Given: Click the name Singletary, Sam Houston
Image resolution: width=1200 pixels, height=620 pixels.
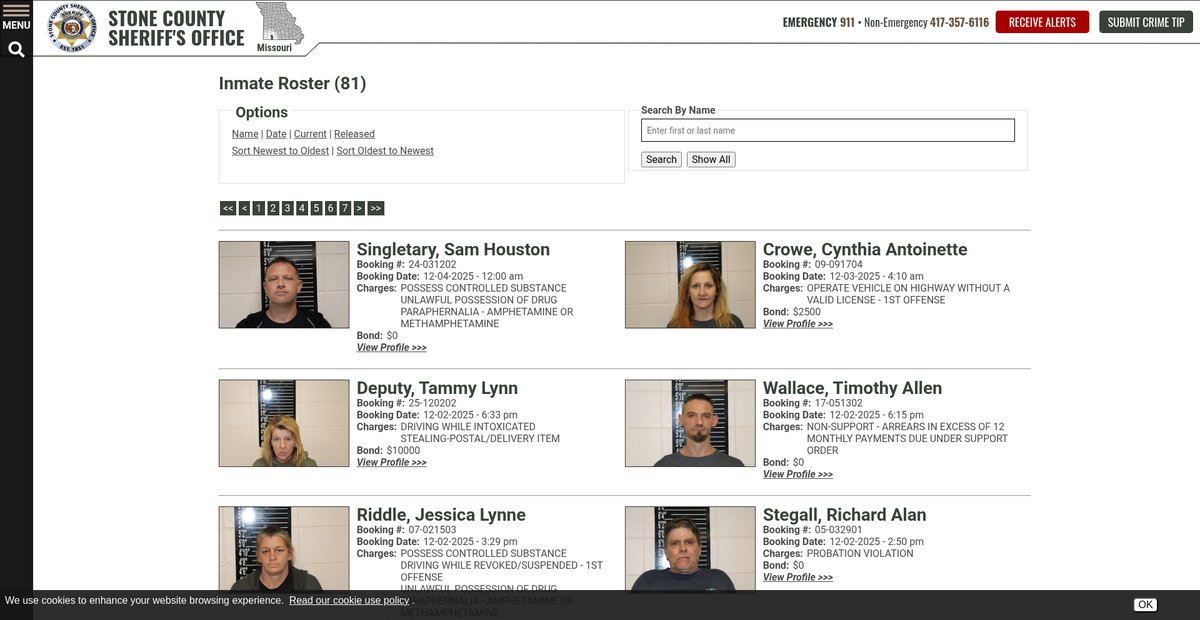Looking at the screenshot, I should click(453, 250).
